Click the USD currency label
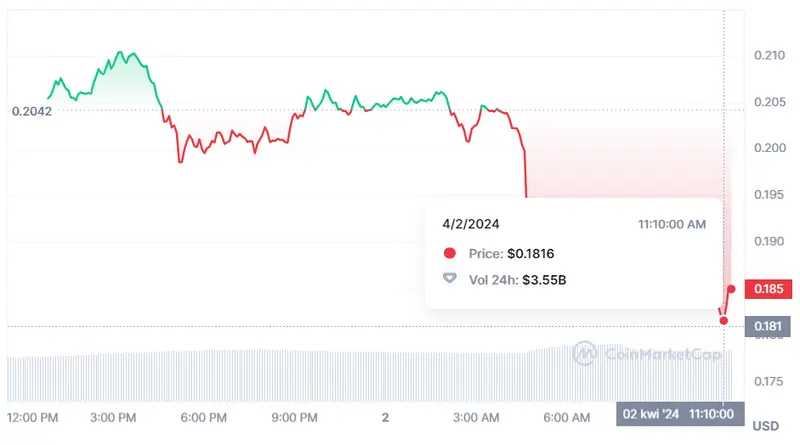The image size is (800, 445). click(x=765, y=425)
